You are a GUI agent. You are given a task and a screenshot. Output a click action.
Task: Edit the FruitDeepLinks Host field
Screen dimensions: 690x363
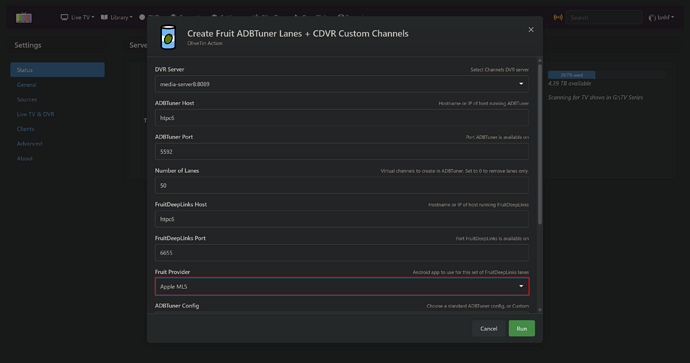click(341, 219)
